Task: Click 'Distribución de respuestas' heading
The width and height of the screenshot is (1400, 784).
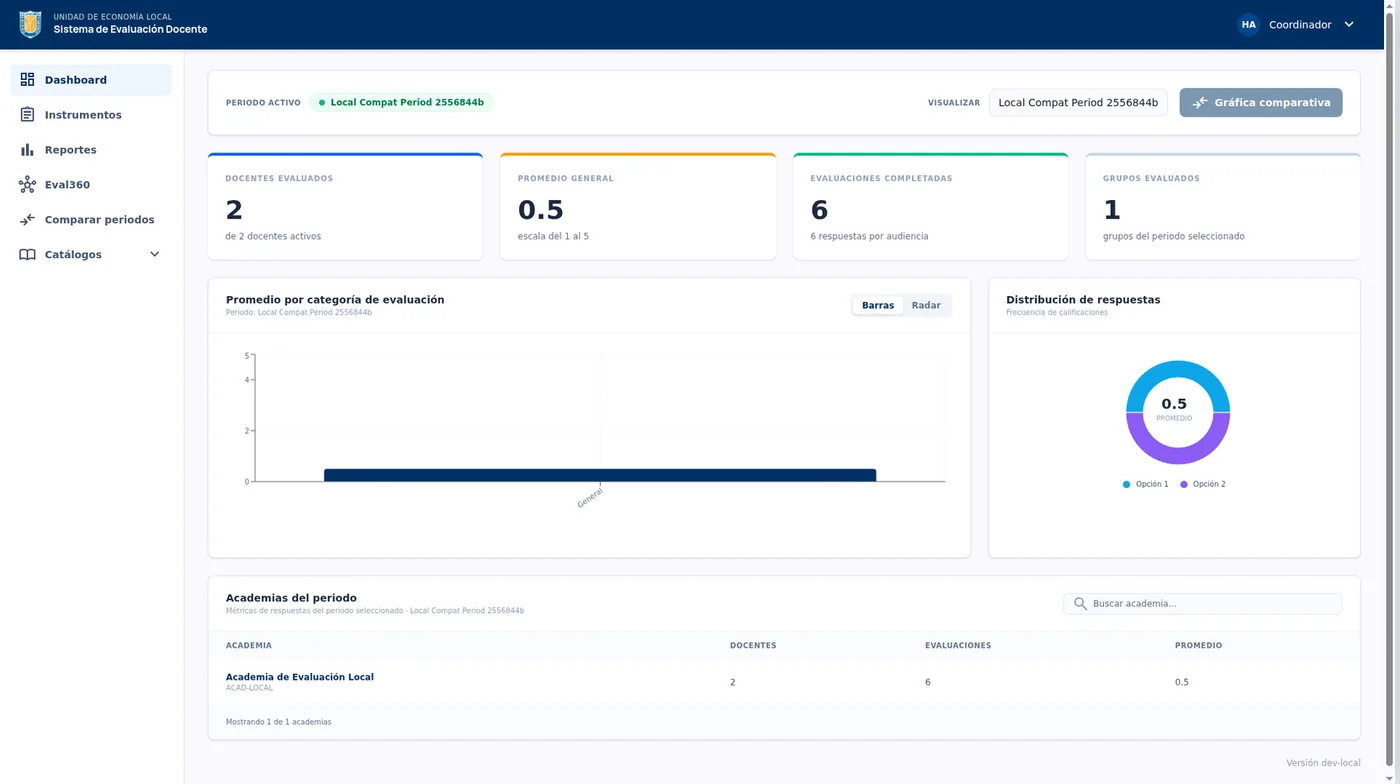Action: pyautogui.click(x=1083, y=300)
